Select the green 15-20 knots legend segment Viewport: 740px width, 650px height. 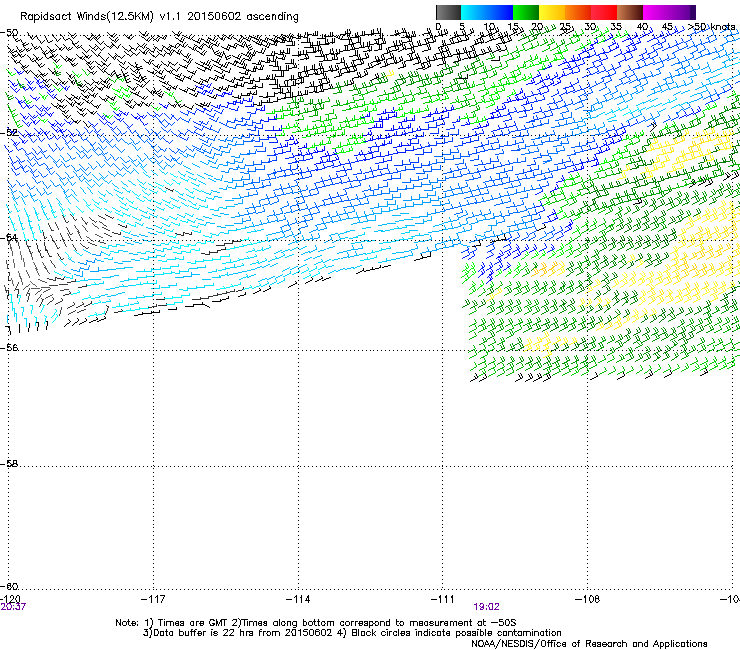click(526, 12)
